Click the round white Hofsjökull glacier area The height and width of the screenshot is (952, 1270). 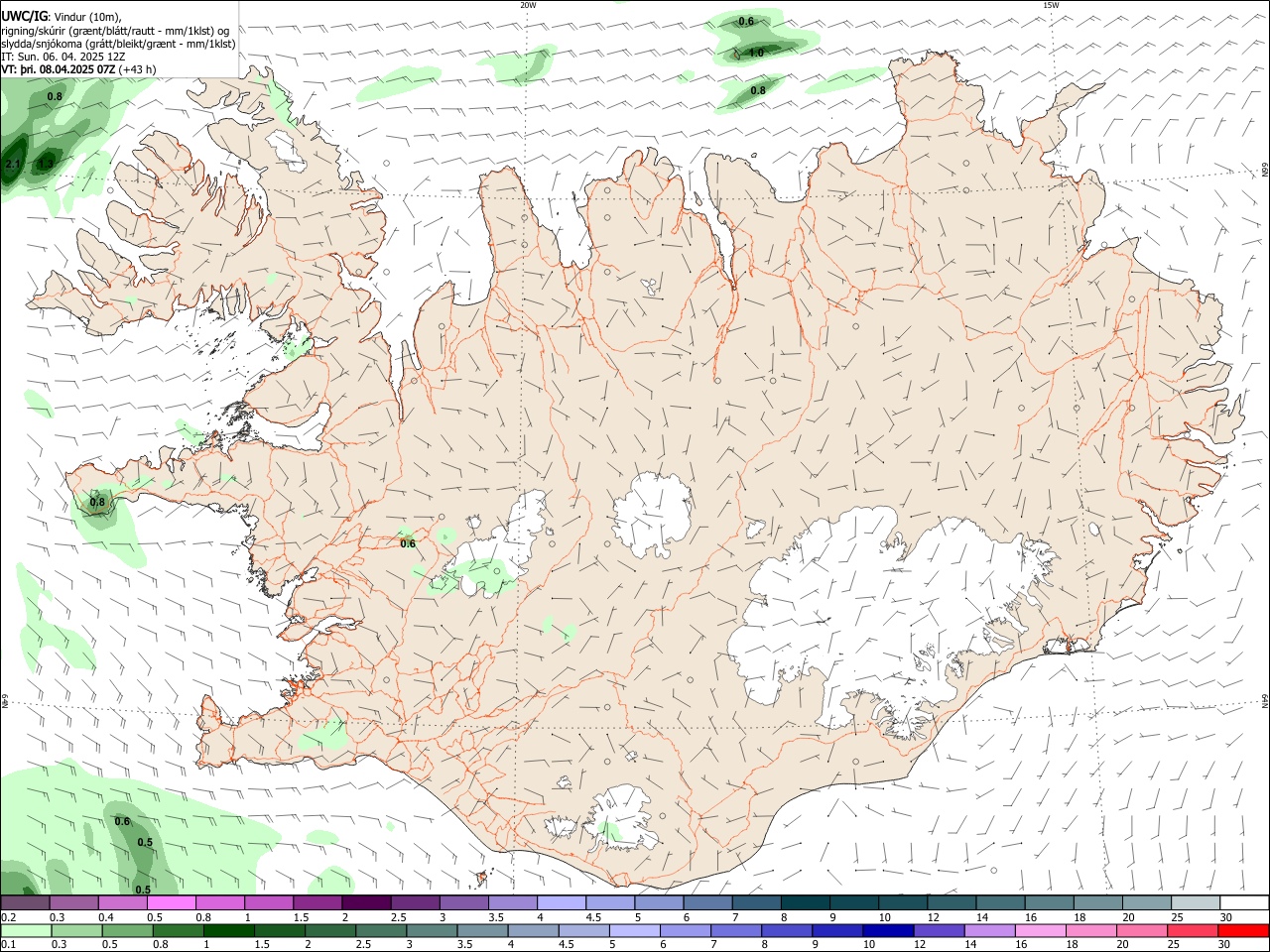tap(652, 516)
